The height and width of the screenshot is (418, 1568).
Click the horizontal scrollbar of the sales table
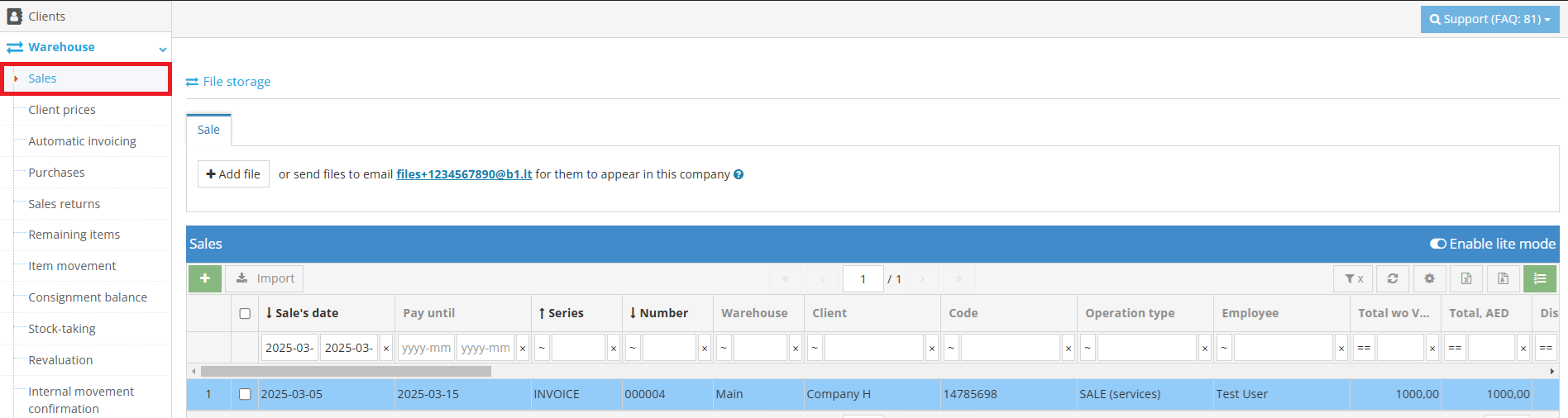(346, 372)
